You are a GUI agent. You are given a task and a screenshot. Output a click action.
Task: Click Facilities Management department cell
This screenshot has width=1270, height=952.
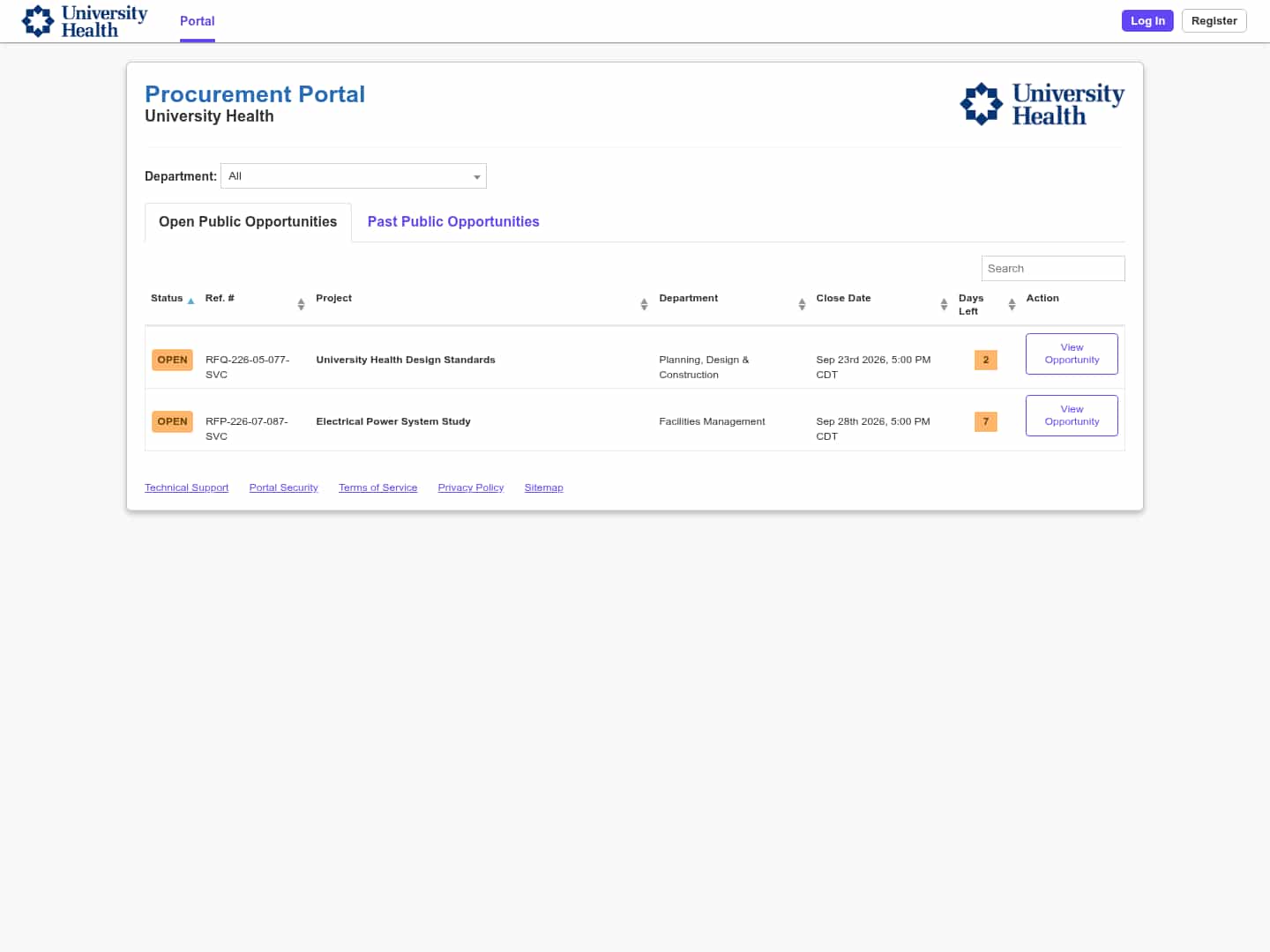(x=712, y=421)
